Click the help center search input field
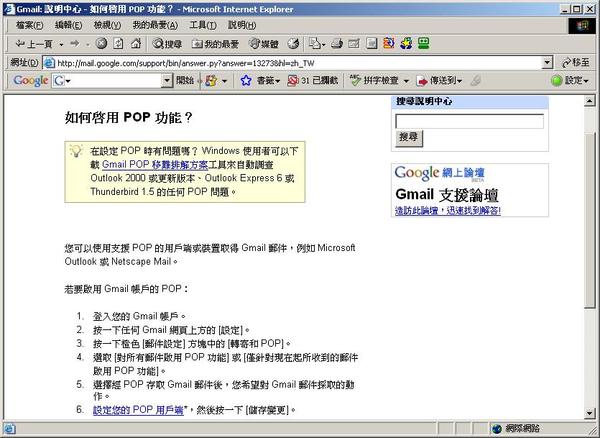 pos(470,121)
